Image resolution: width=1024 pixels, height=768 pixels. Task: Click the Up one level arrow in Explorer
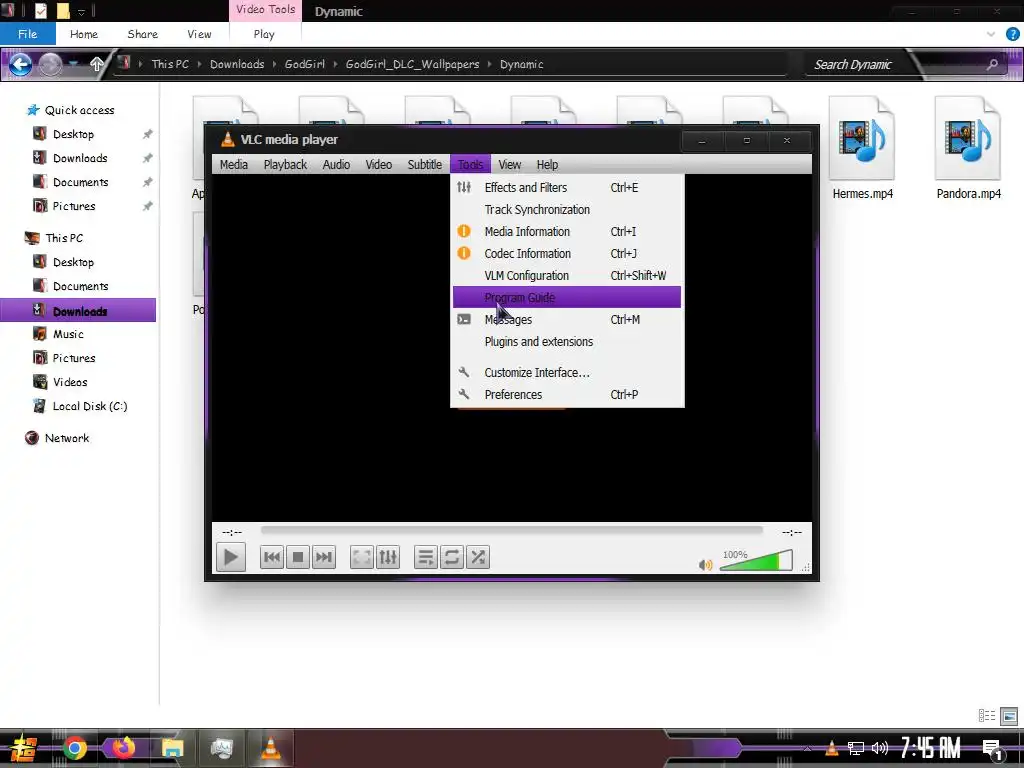pos(97,64)
